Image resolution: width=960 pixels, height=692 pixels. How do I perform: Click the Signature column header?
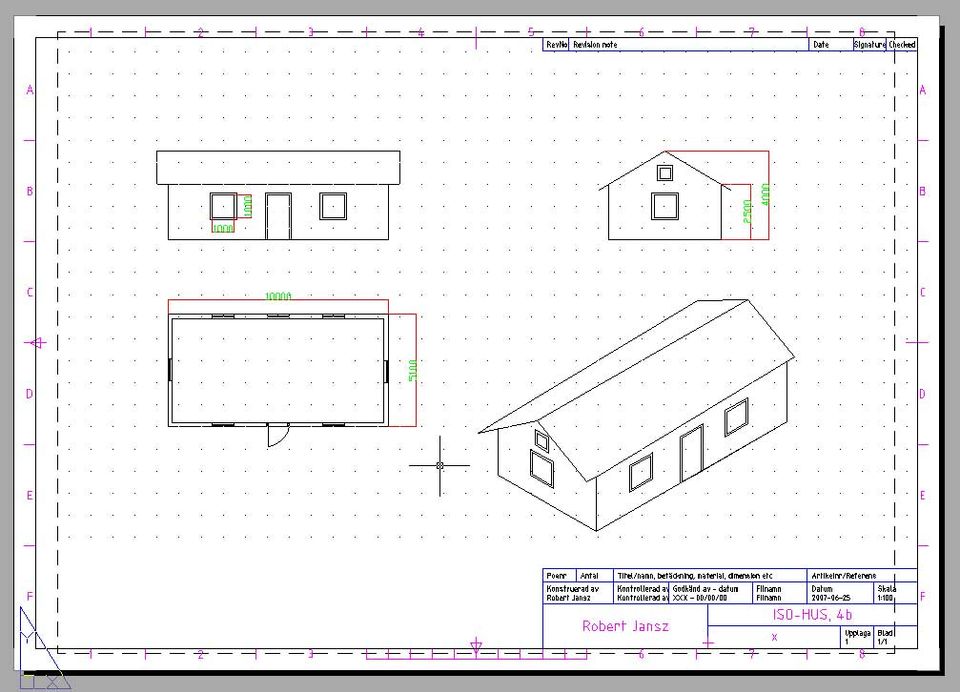click(869, 45)
